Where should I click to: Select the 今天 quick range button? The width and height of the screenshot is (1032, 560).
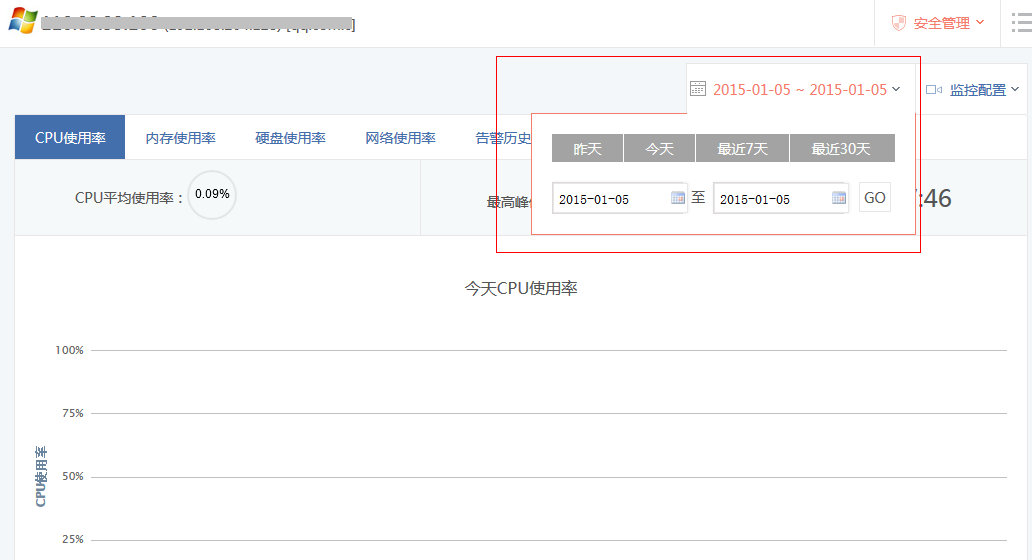(659, 149)
